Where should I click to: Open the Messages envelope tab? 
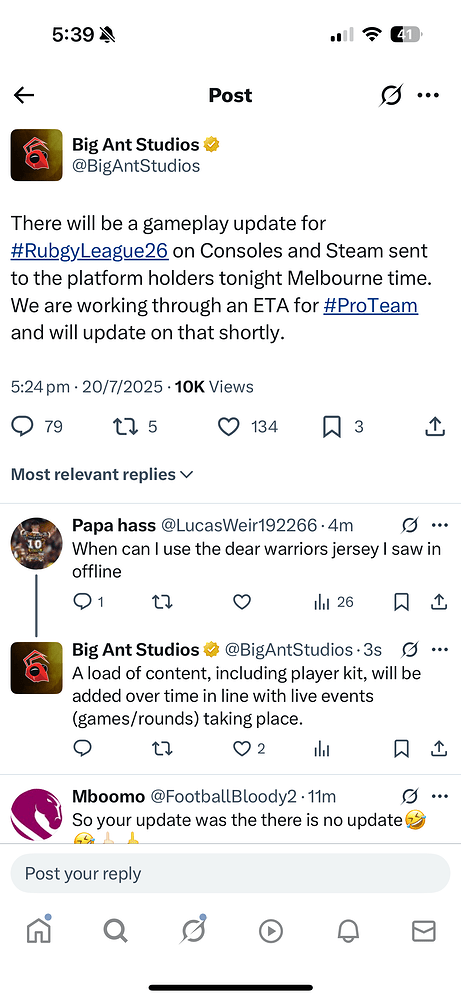click(x=423, y=932)
